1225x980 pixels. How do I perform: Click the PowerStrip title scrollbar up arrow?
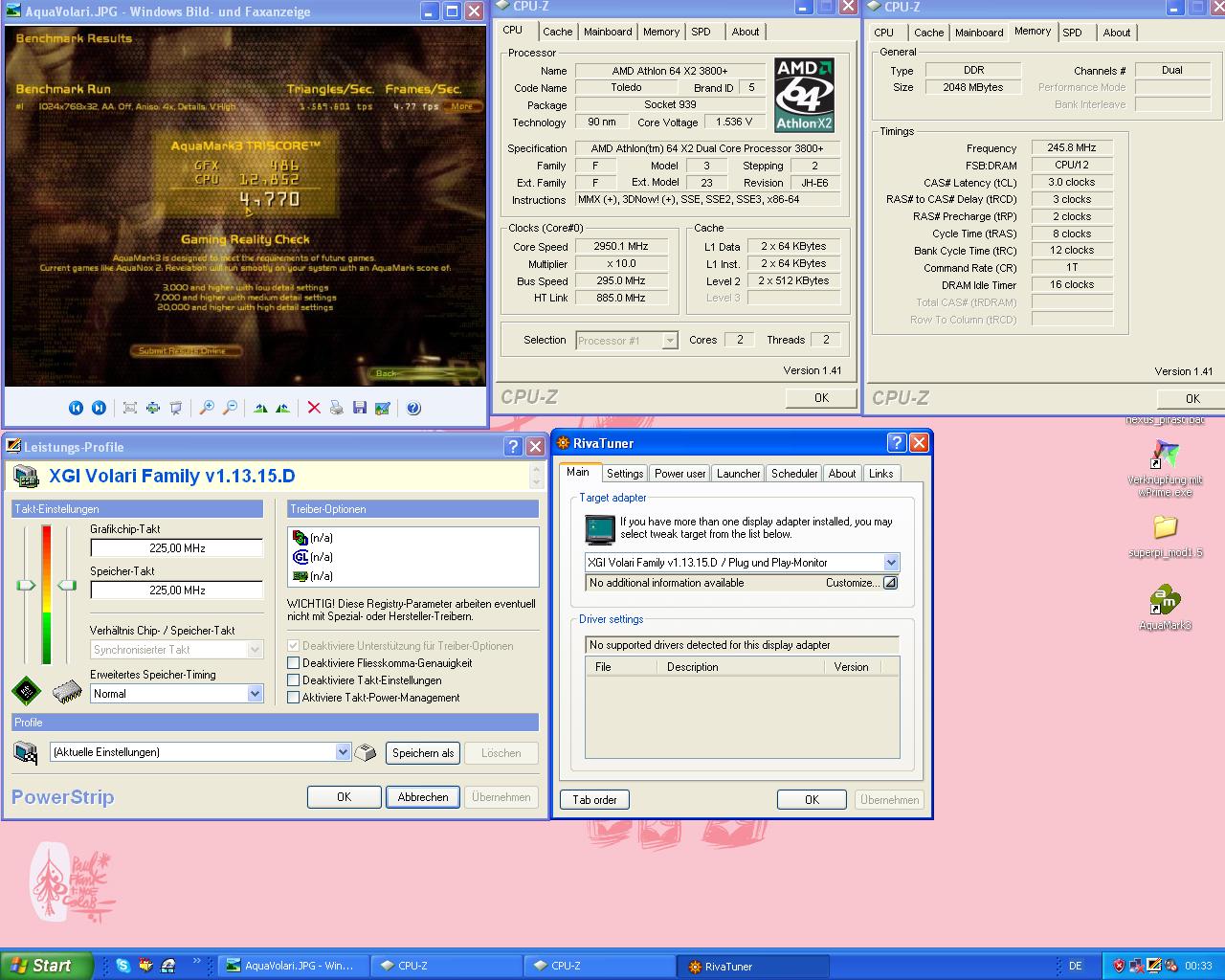[x=535, y=470]
